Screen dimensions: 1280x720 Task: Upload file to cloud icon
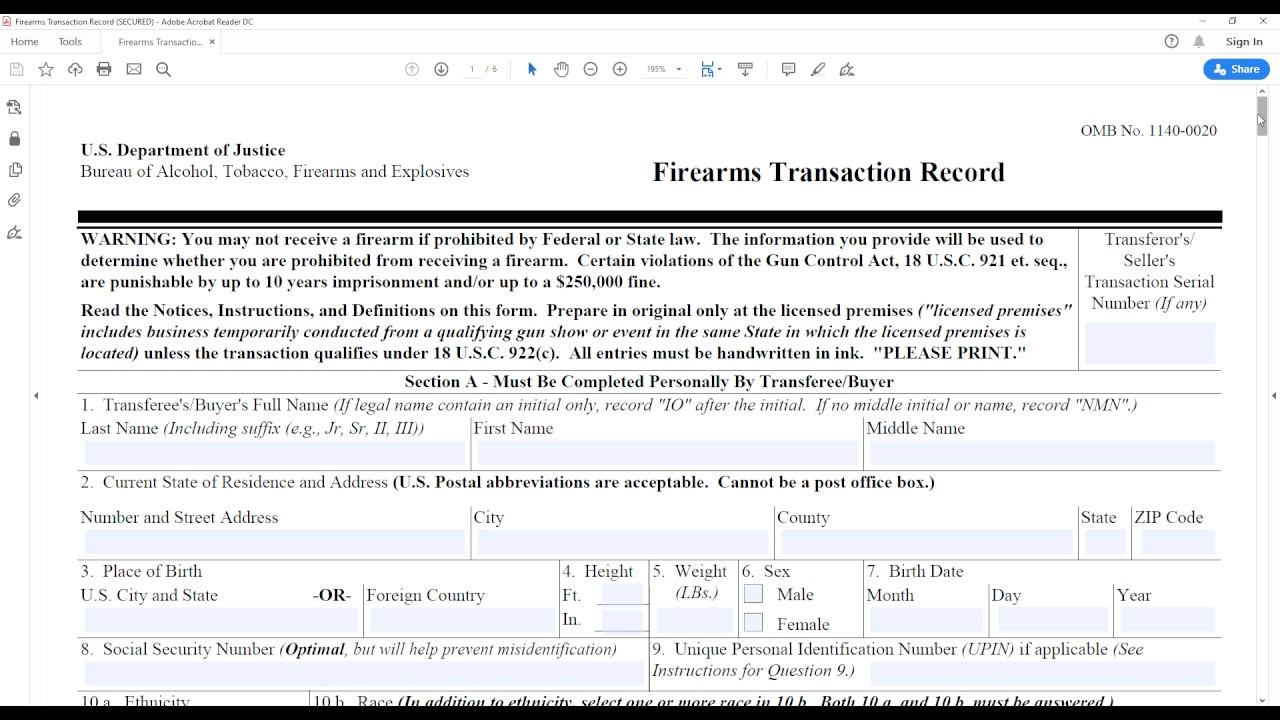(x=75, y=69)
